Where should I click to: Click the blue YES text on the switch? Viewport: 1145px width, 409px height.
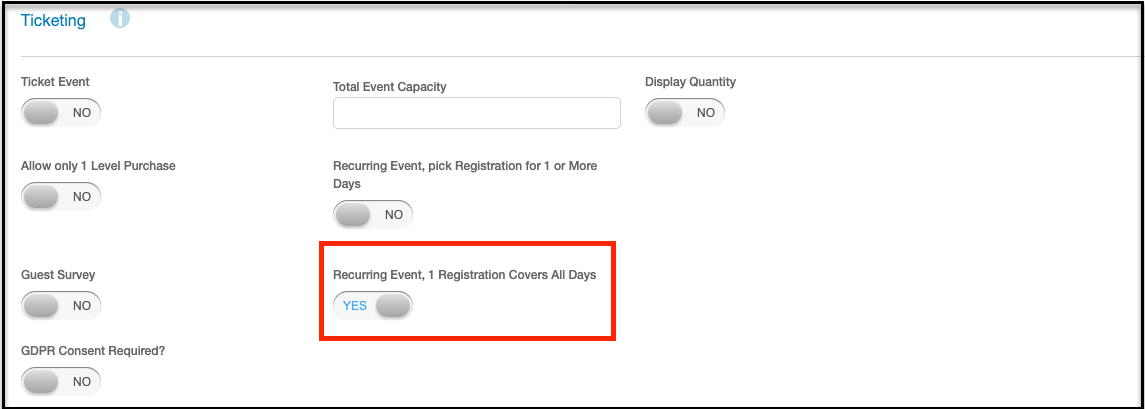355,305
